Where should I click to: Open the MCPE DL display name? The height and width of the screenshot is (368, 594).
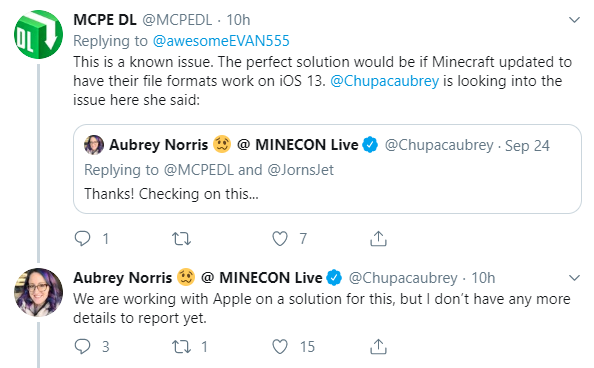point(105,20)
